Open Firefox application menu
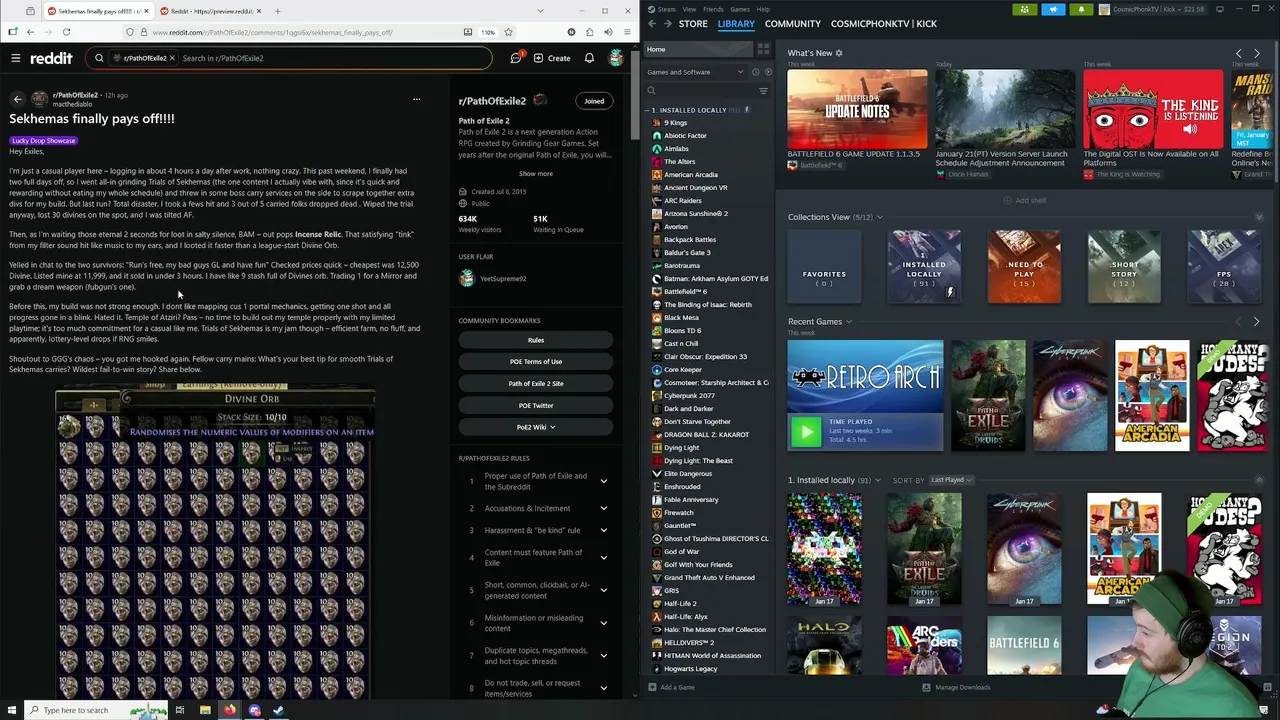Viewport: 1280px width, 720px height. click(x=627, y=32)
